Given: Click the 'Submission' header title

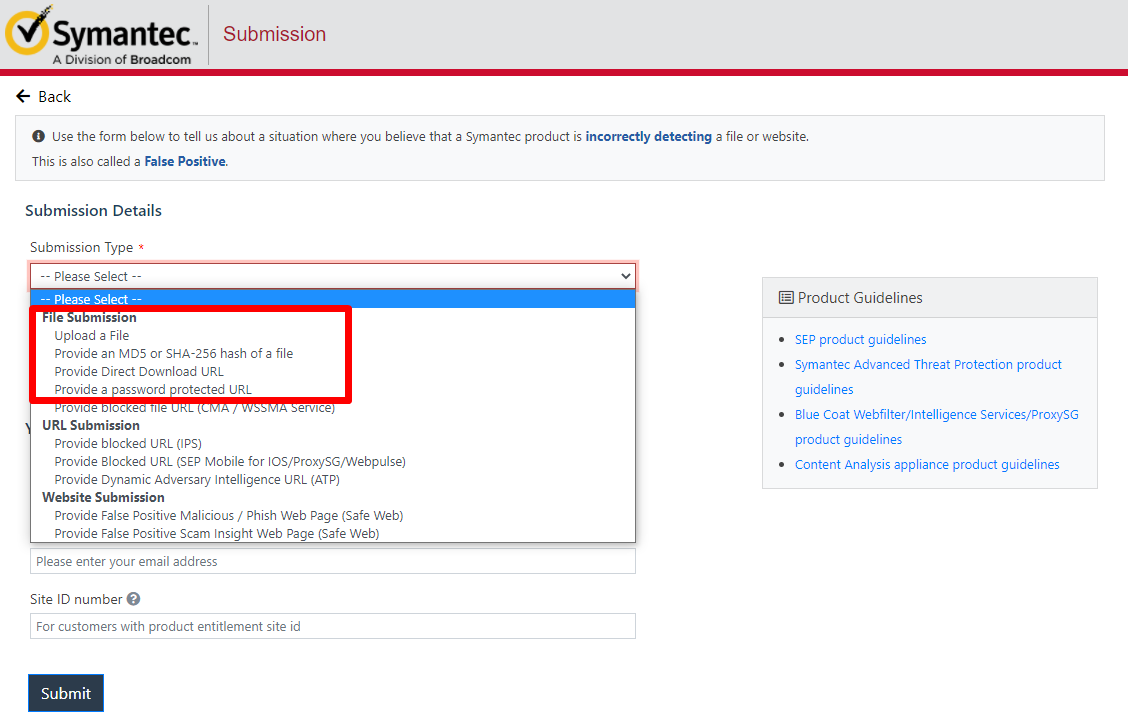Looking at the screenshot, I should tap(274, 34).
